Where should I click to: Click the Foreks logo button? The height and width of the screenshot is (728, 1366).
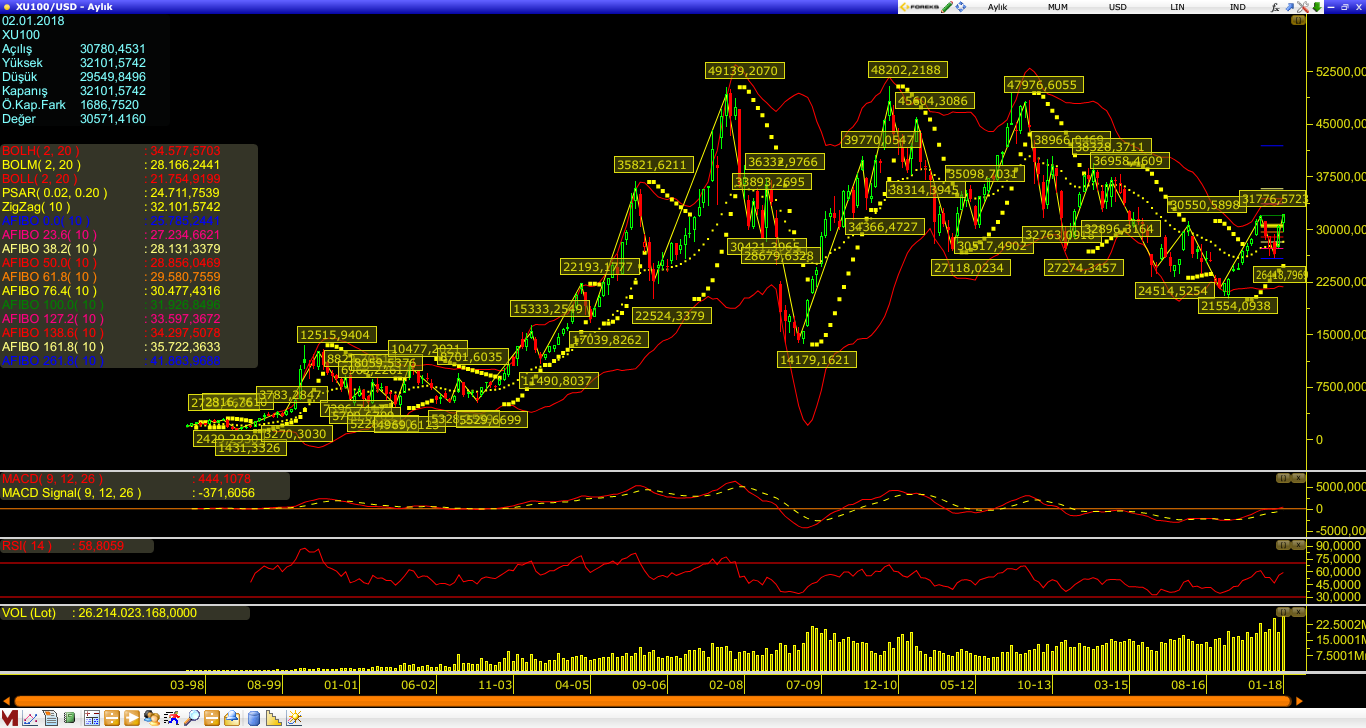[x=920, y=7]
